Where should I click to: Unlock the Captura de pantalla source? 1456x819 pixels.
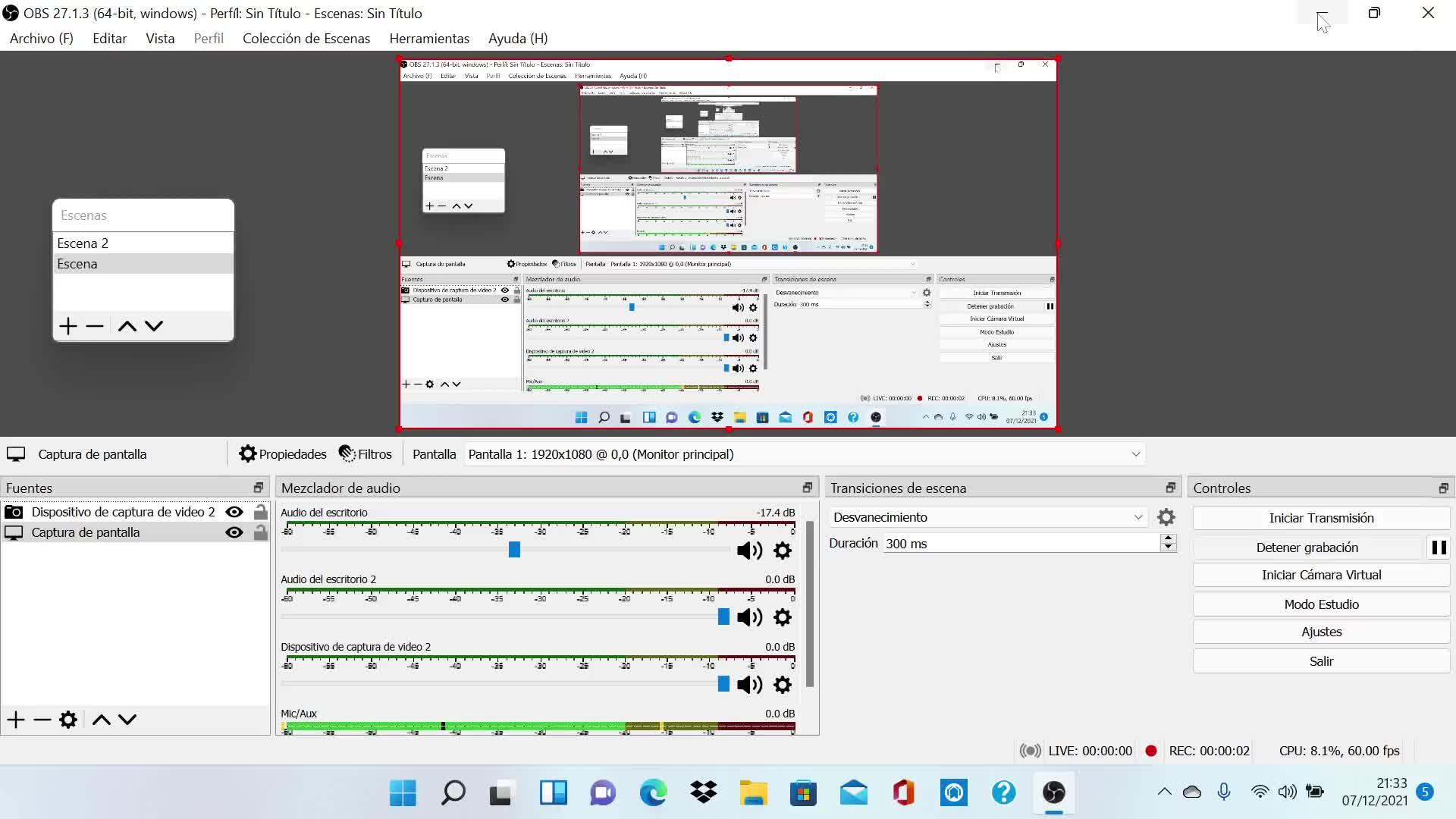260,532
